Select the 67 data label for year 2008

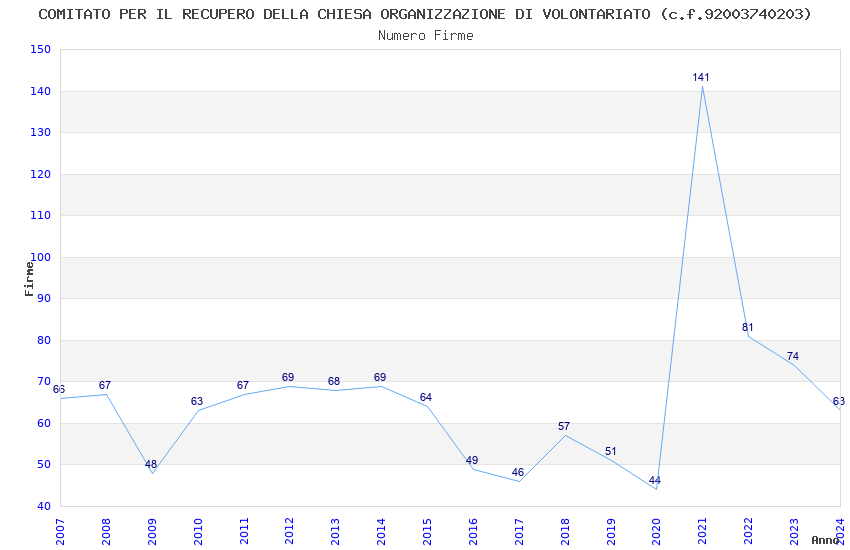[105, 385]
